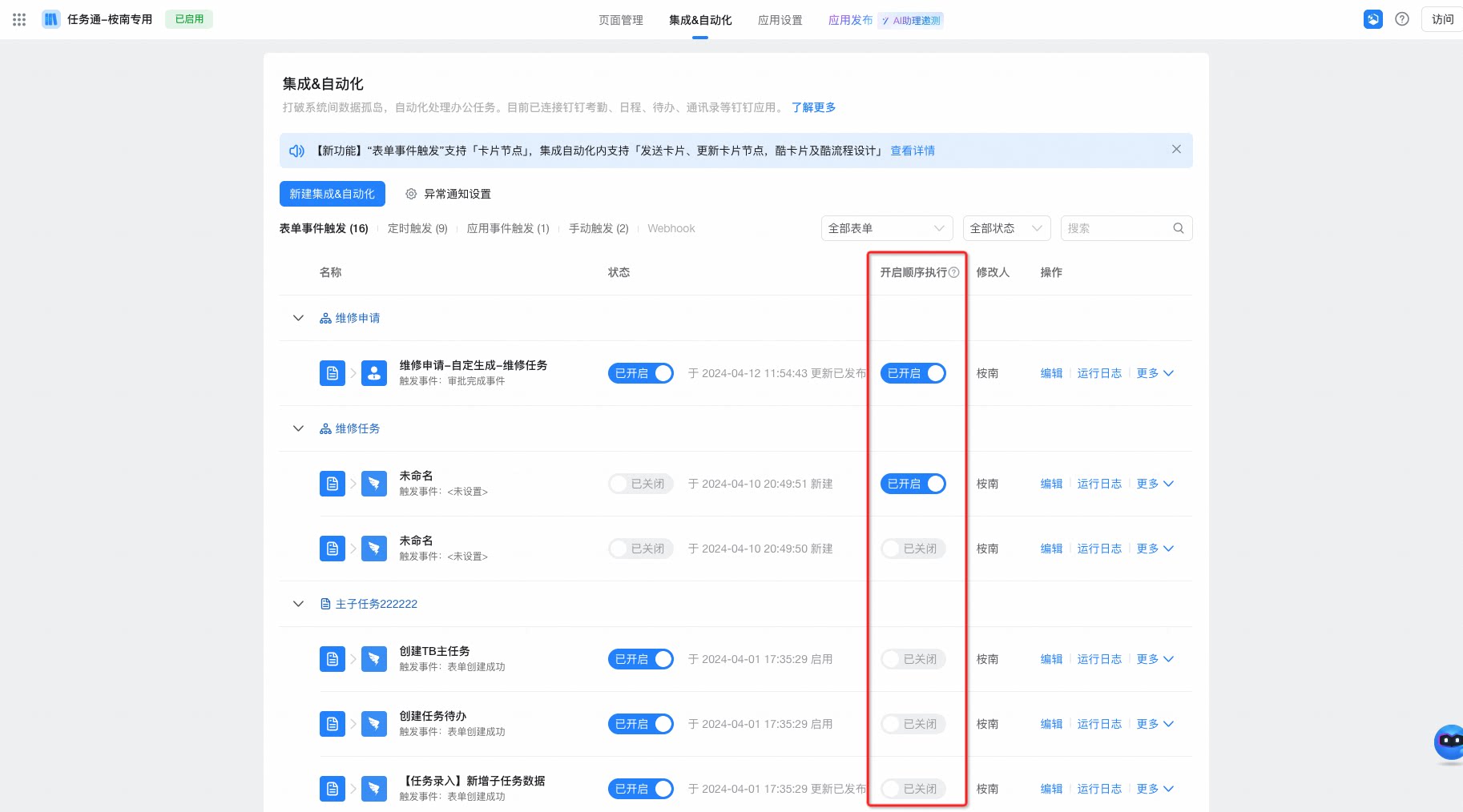Click the AI assistant robot icon

pyautogui.click(x=1449, y=742)
